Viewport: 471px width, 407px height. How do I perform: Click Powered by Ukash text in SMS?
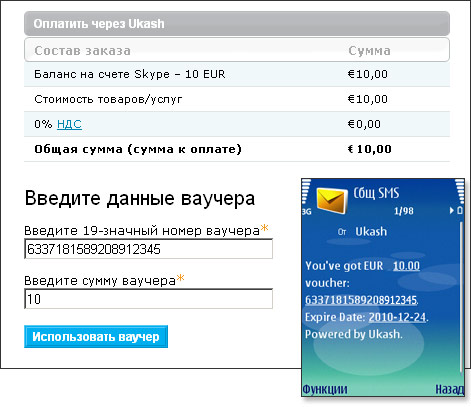pyautogui.click(x=354, y=334)
